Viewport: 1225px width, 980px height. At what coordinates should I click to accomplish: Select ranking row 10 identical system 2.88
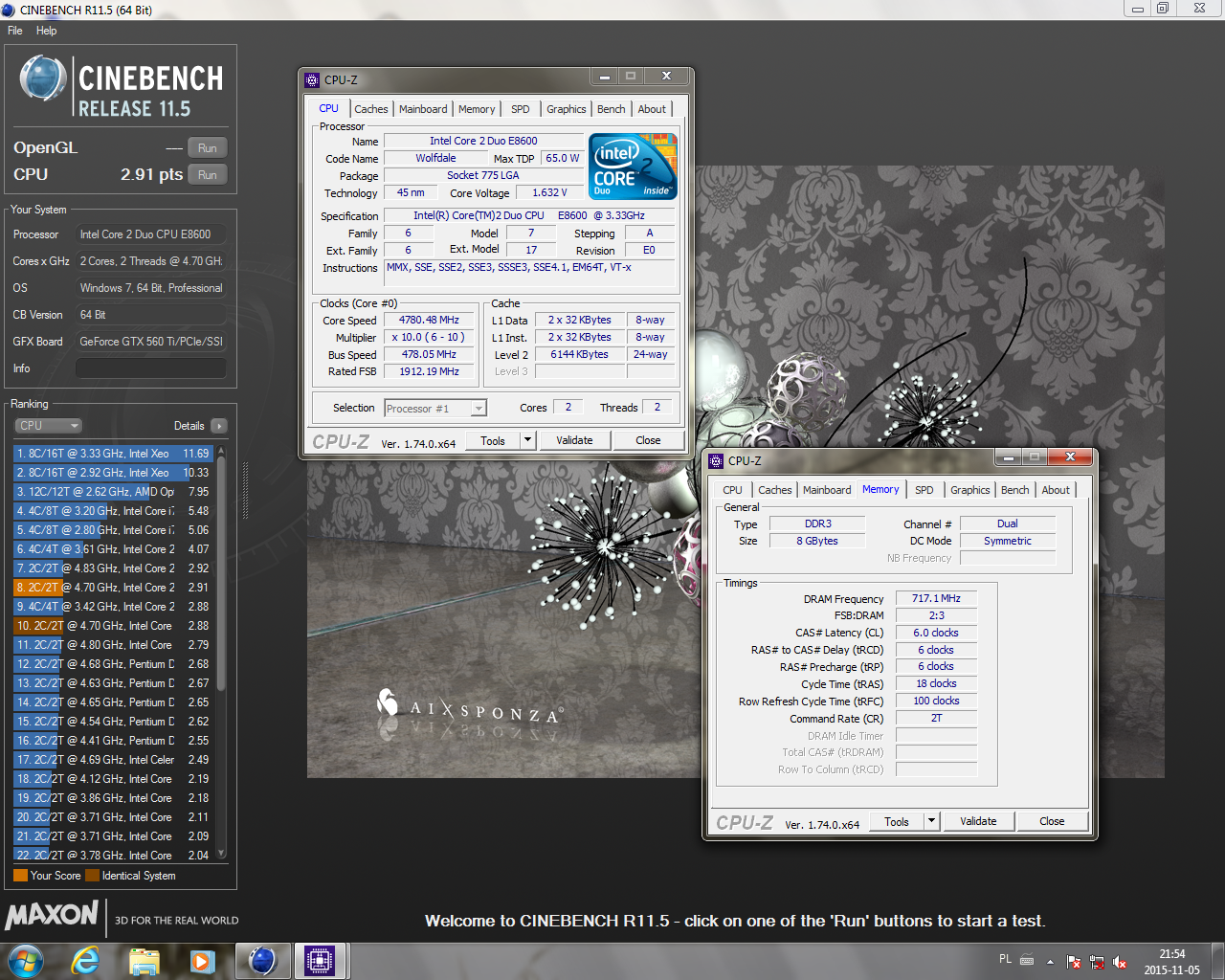[113, 626]
